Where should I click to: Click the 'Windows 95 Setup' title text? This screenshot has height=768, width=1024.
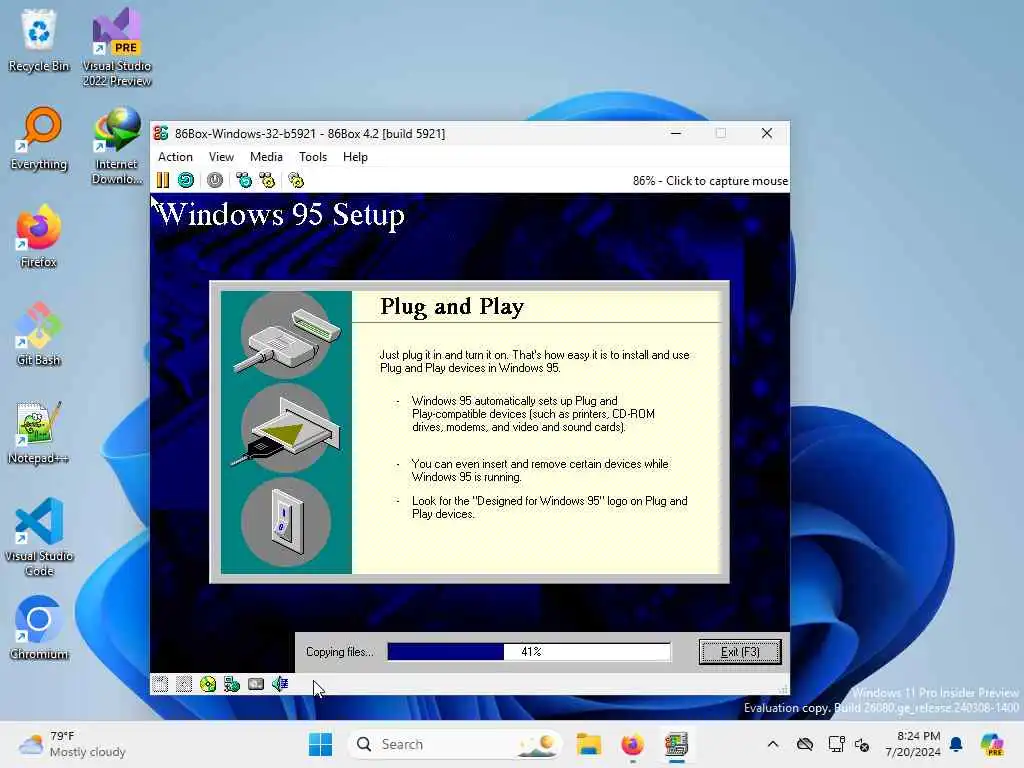pyautogui.click(x=281, y=215)
